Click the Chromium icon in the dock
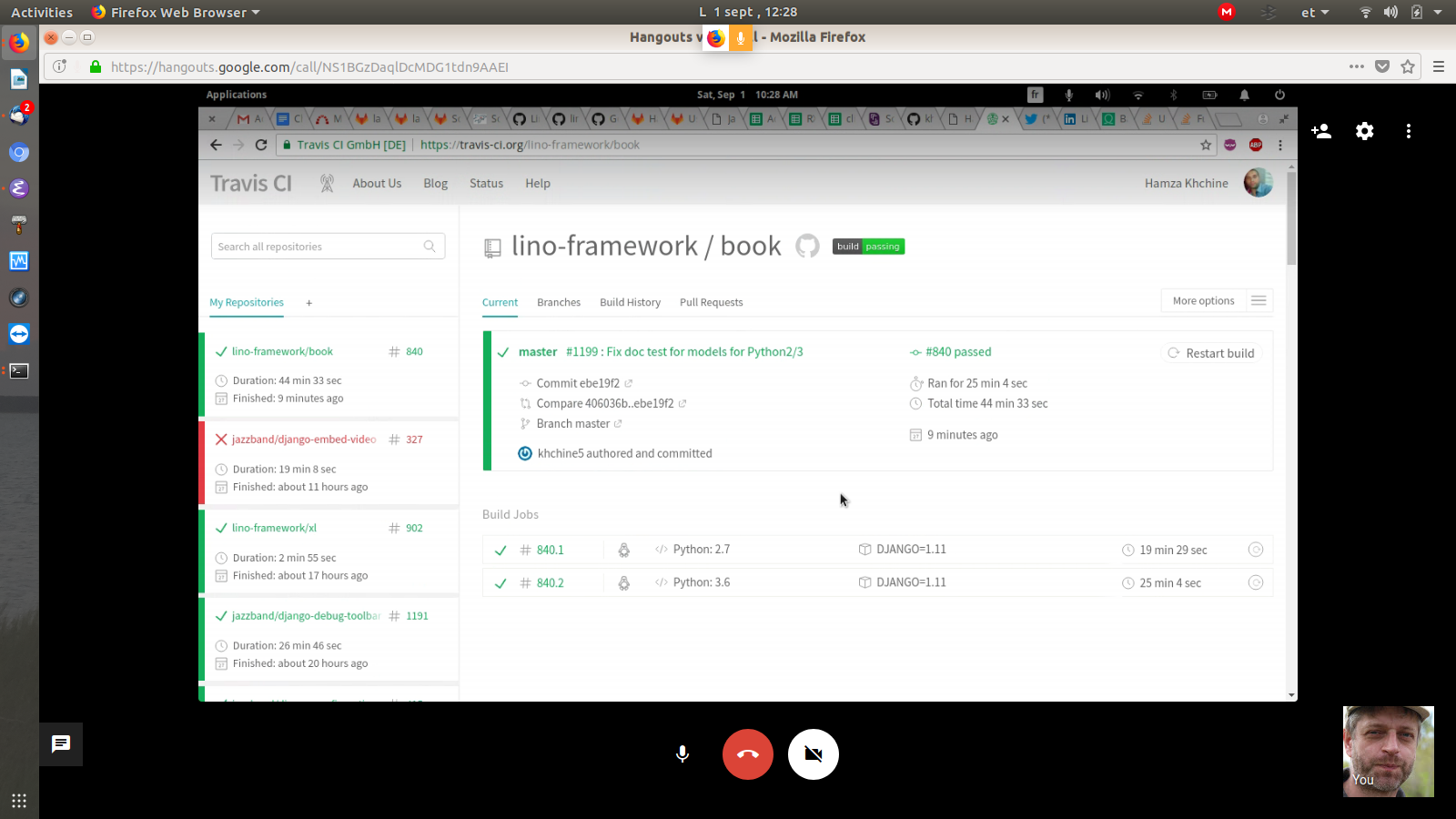 point(19,152)
